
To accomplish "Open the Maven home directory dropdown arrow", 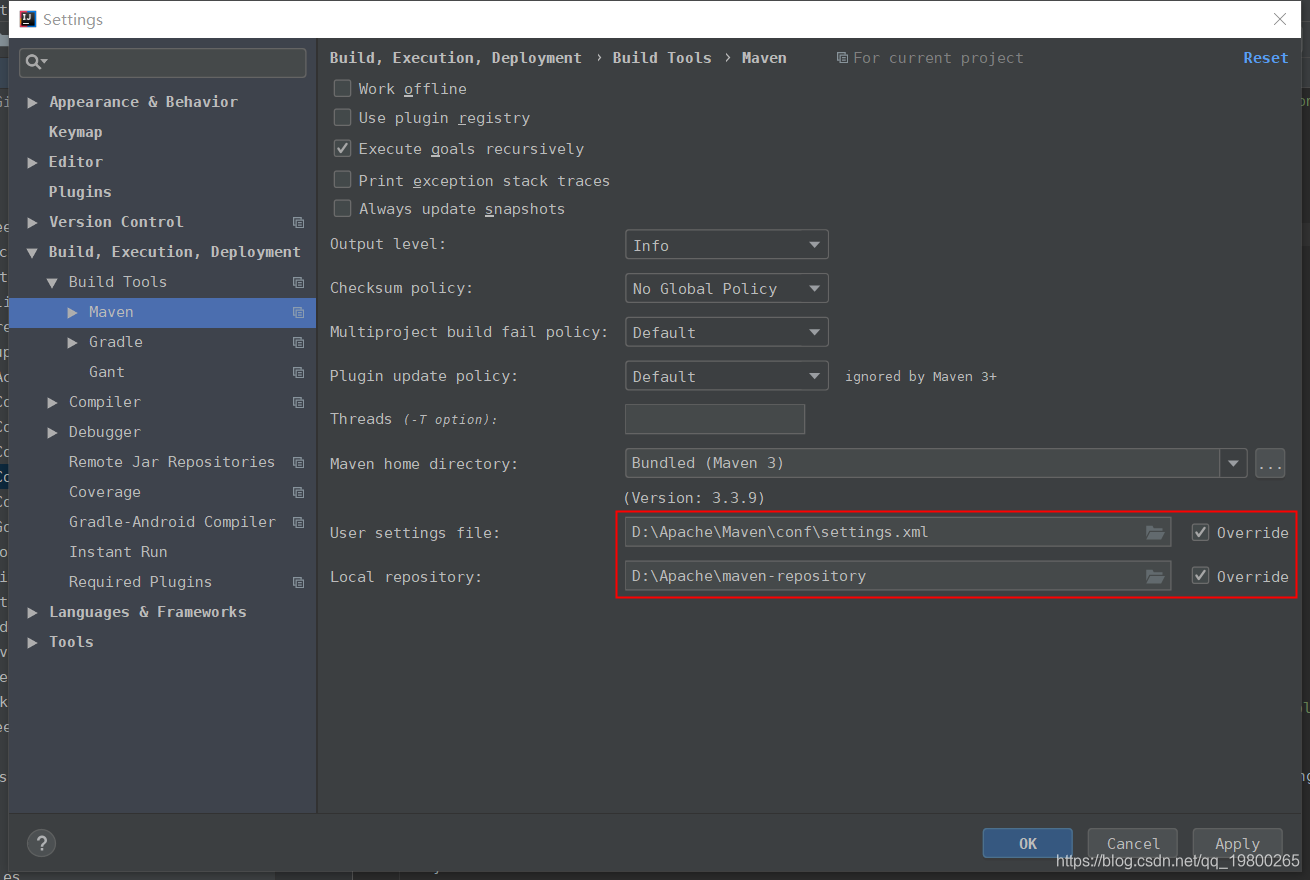I will [x=1233, y=463].
